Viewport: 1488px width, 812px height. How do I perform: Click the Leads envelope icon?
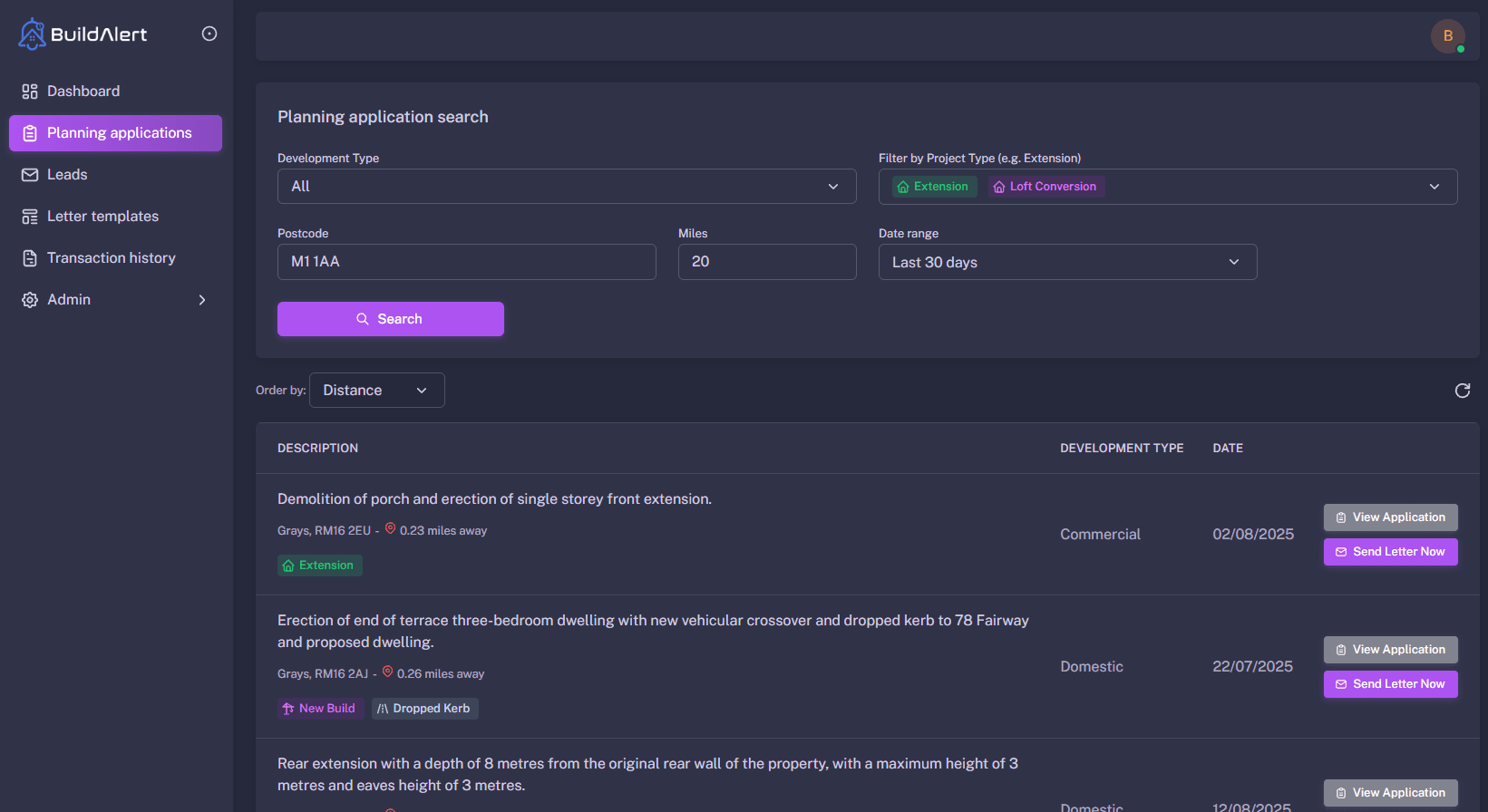30,175
